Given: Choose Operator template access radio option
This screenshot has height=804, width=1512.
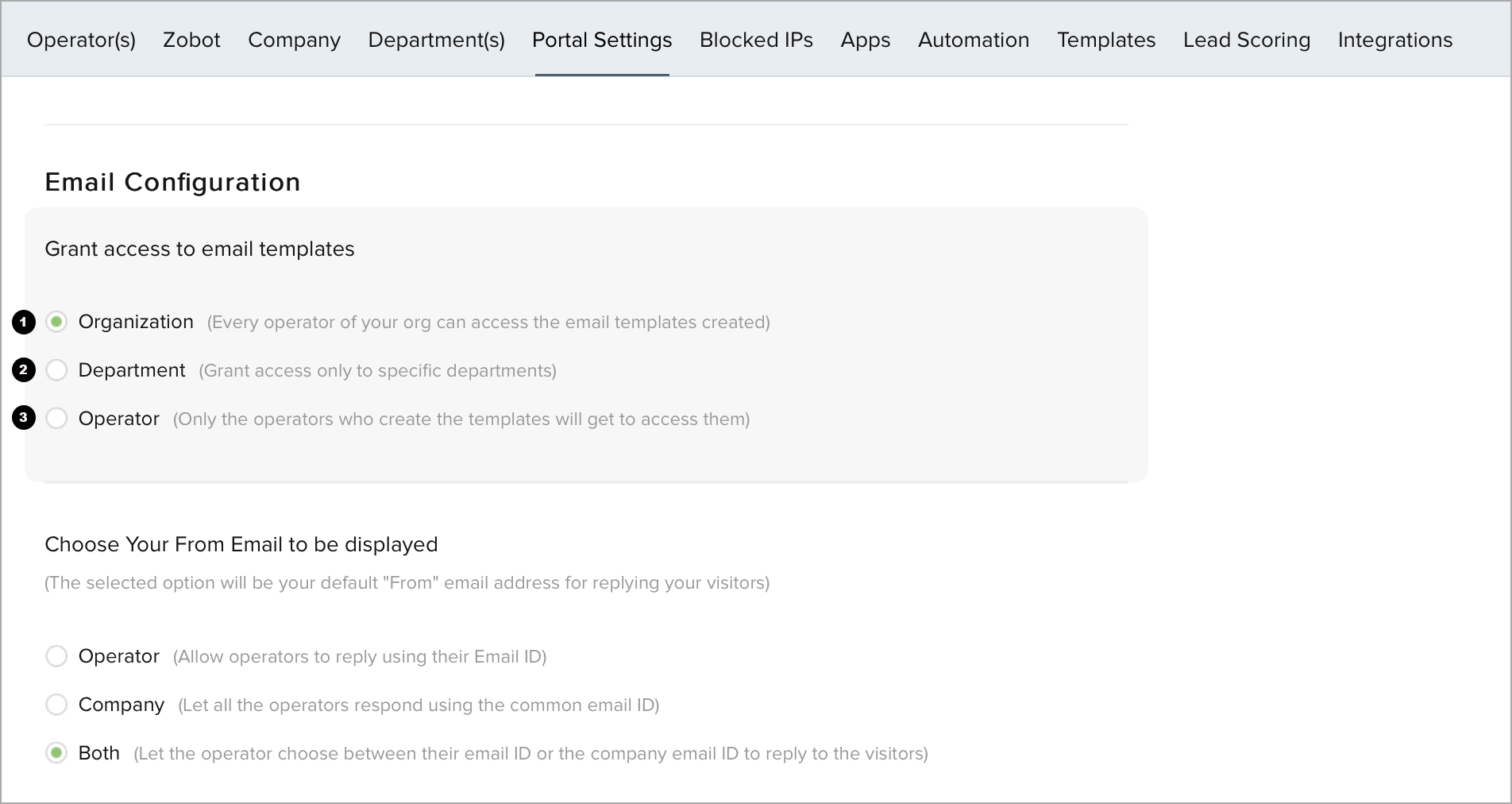Looking at the screenshot, I should point(56,419).
